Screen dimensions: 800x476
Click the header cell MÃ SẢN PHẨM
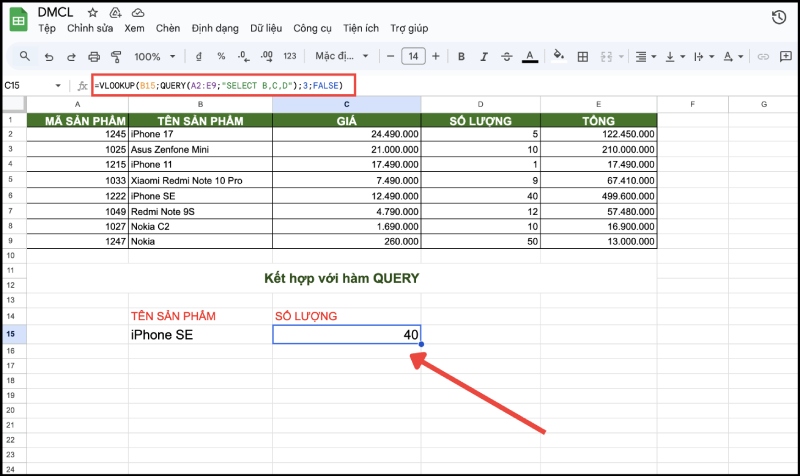pos(78,120)
